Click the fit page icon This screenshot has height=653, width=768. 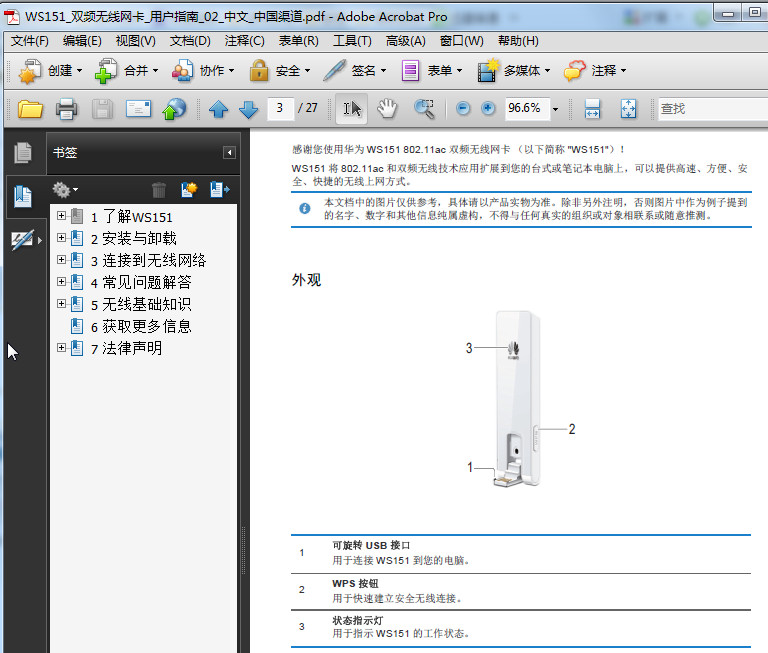628,109
